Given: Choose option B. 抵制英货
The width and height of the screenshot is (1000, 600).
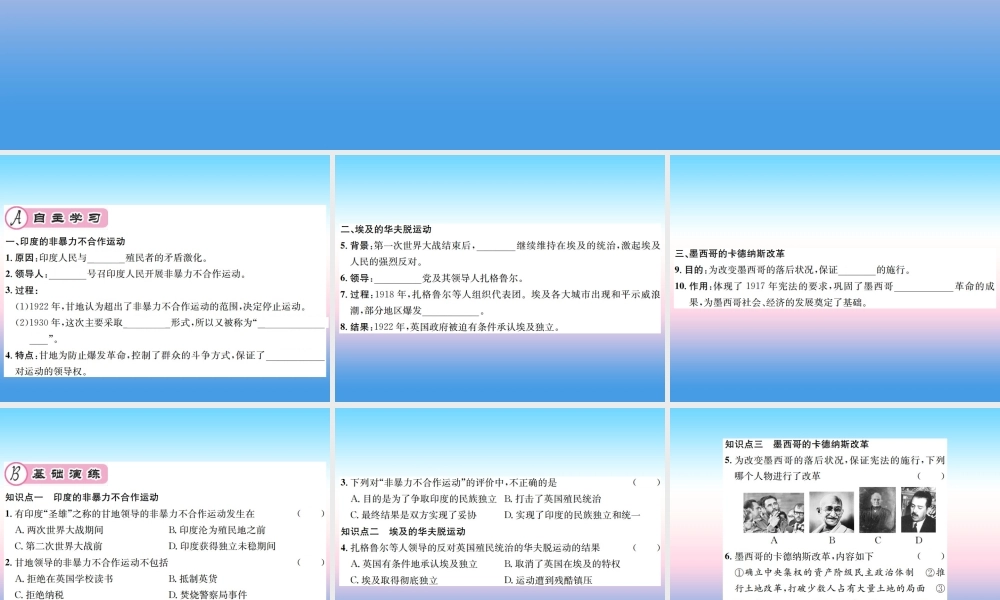Looking at the screenshot, I should 193,578.
